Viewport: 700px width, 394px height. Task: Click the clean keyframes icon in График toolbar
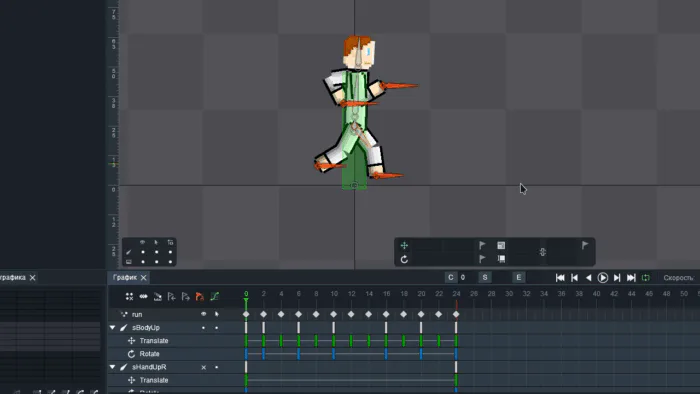point(143,296)
